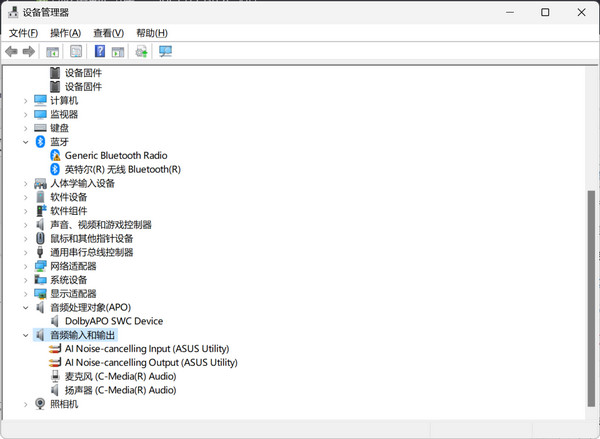Screen dimensions: 600x439
Task: Collapse the 蓝牙 category
Action: (26, 142)
